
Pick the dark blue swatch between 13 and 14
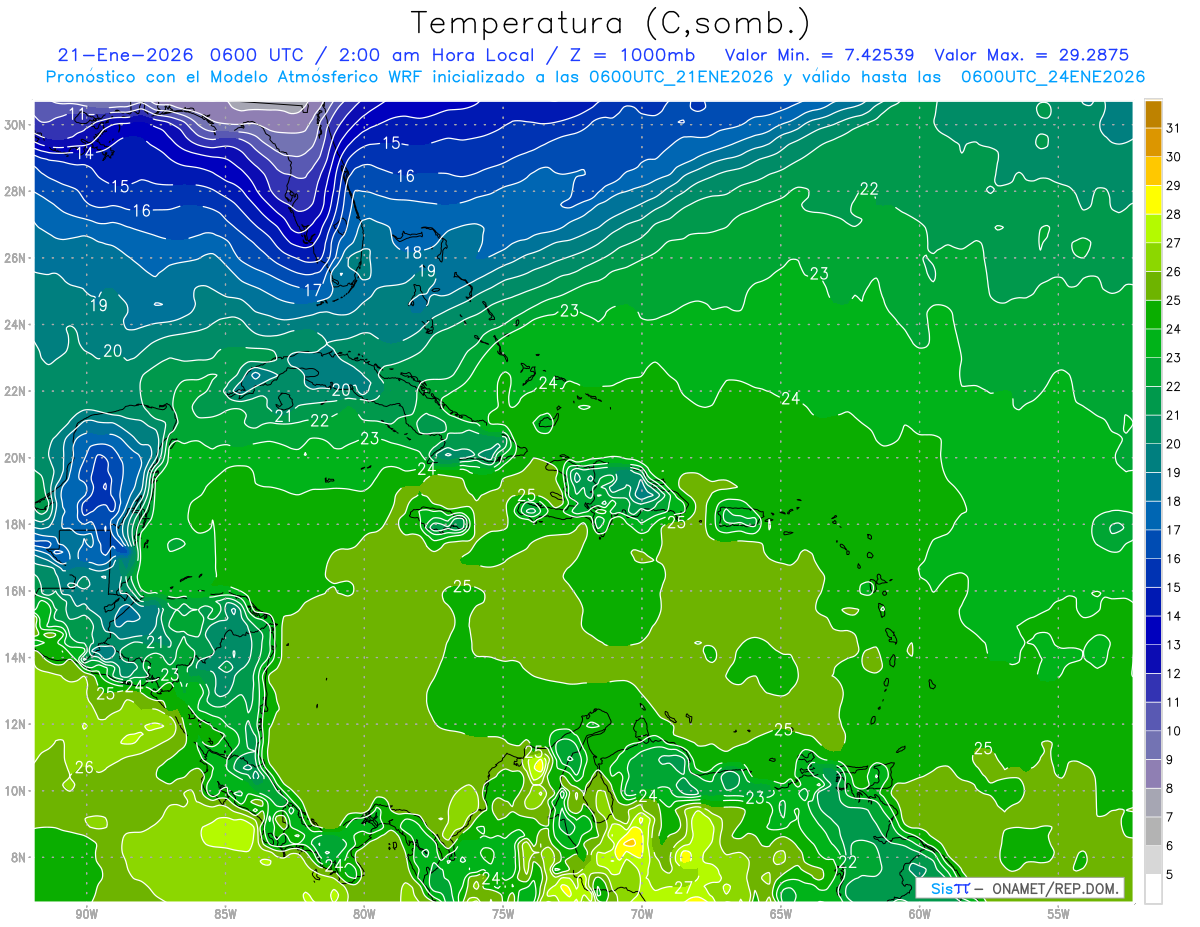[1153, 630]
